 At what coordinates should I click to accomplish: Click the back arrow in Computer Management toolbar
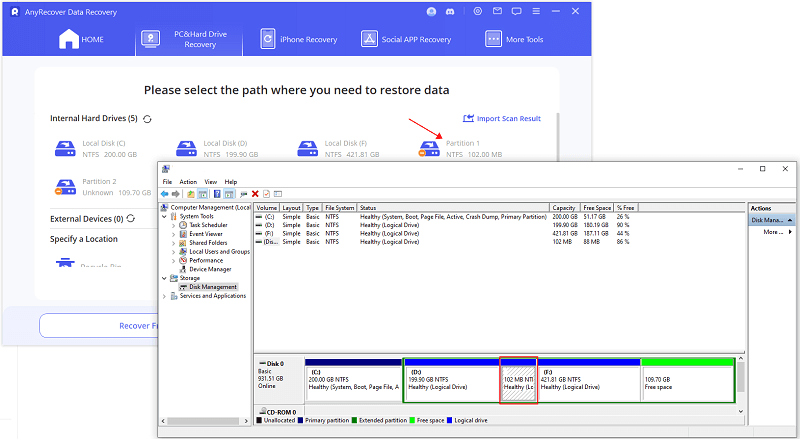(166, 193)
